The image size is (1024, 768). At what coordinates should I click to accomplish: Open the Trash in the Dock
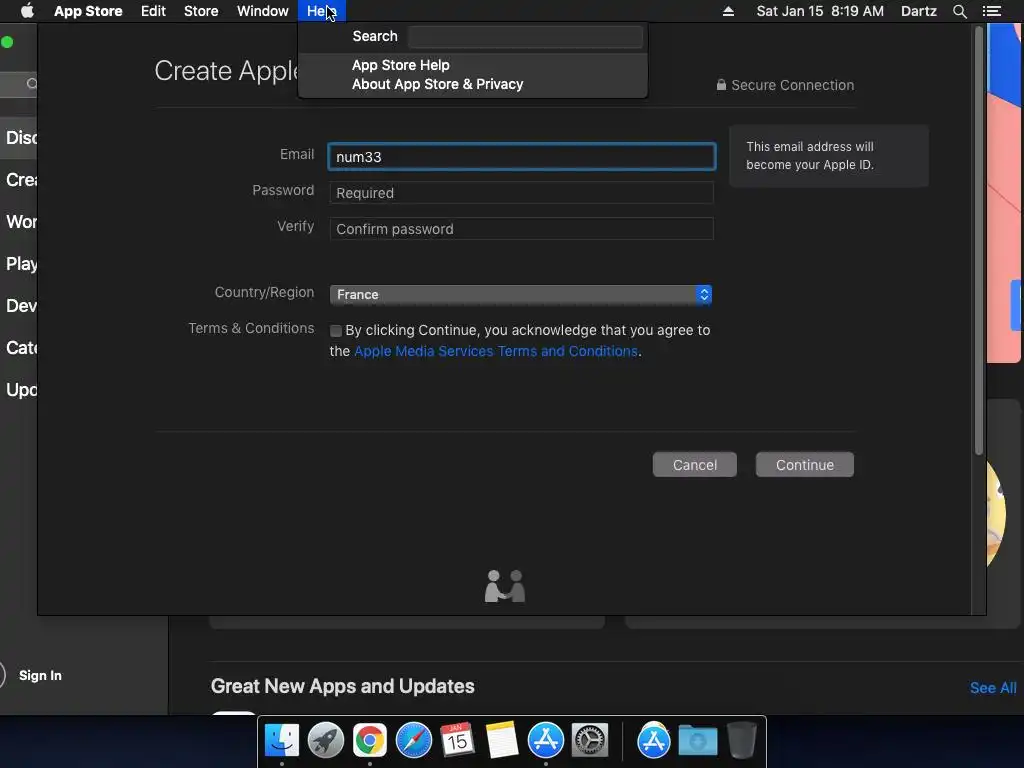[741, 741]
